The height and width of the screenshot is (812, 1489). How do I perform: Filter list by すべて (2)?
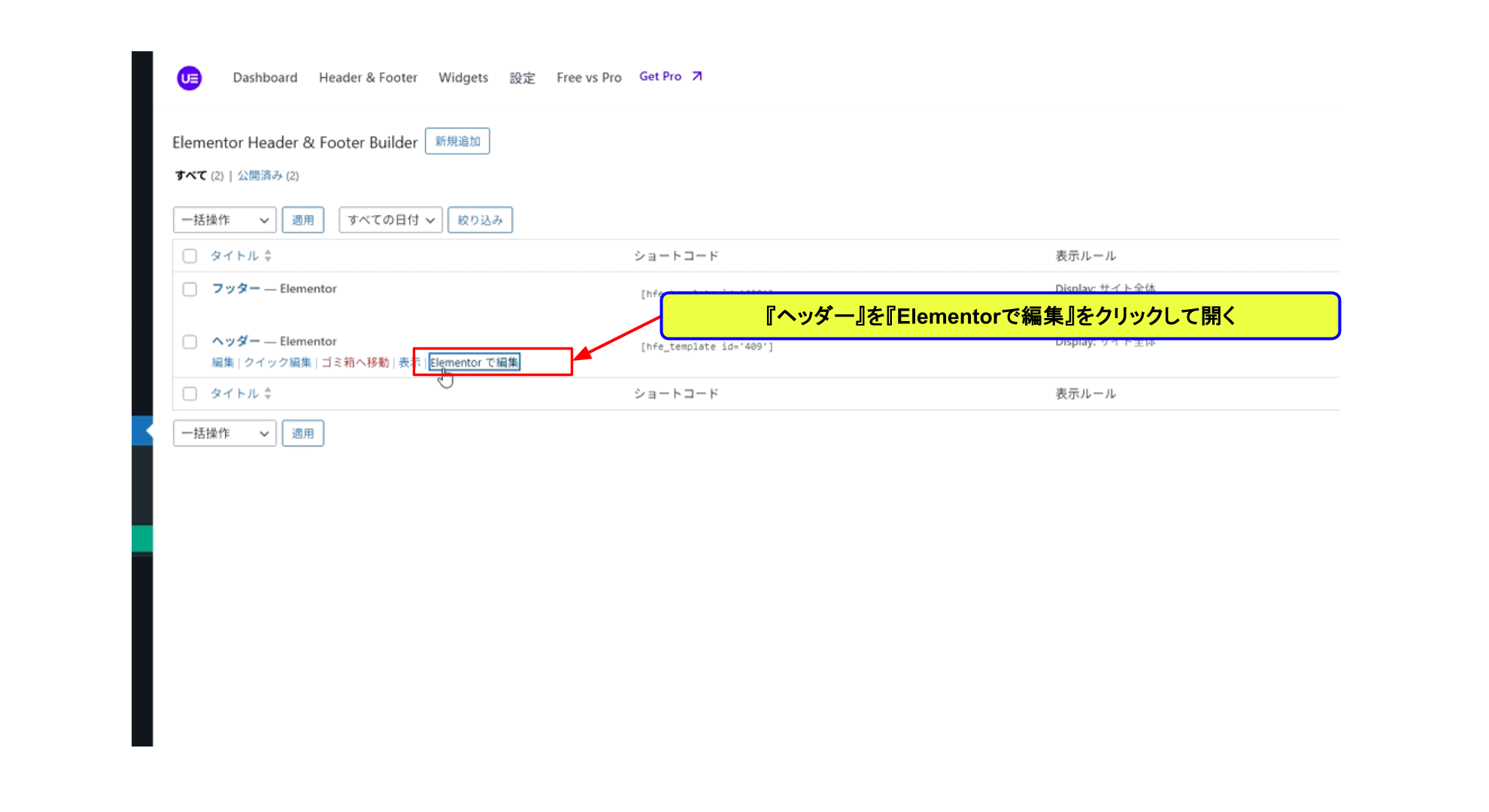(199, 175)
